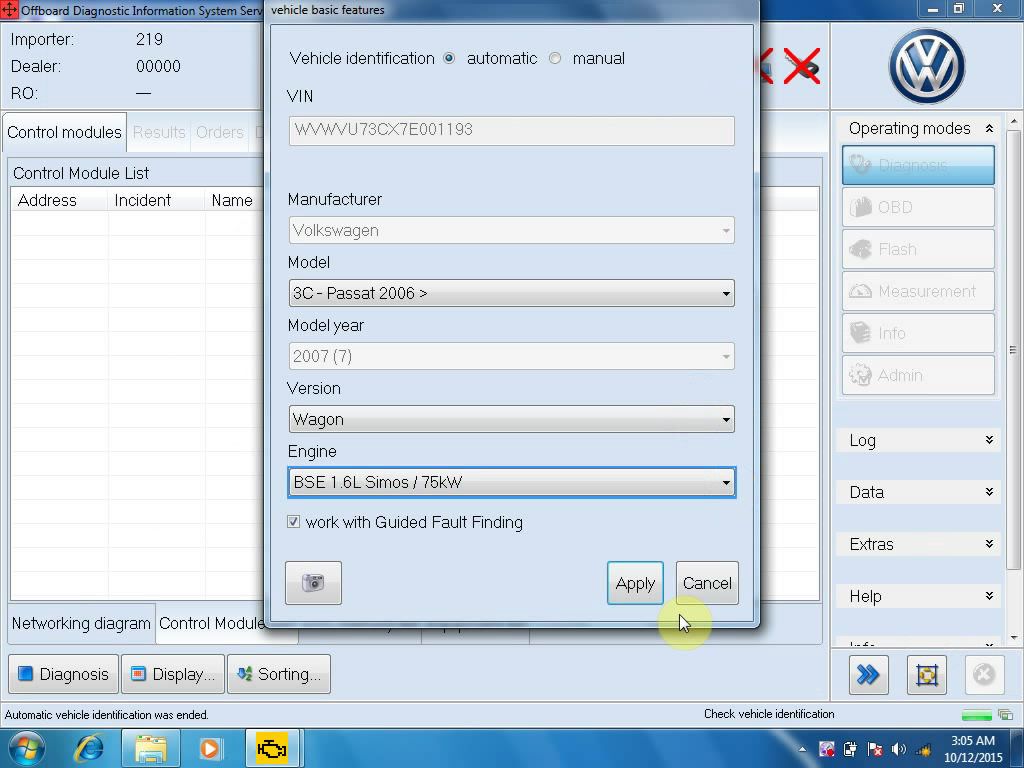The height and width of the screenshot is (768, 1024).
Task: Open the Manufacturer dropdown Volkswagen
Action: 511,231
